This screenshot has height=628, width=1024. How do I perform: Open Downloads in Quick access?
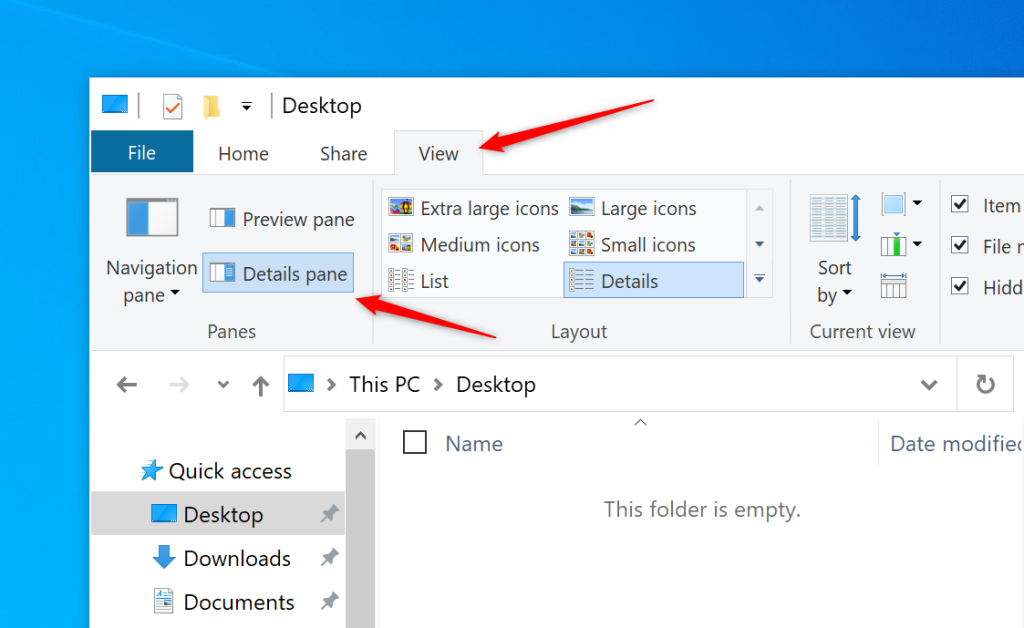(x=236, y=559)
